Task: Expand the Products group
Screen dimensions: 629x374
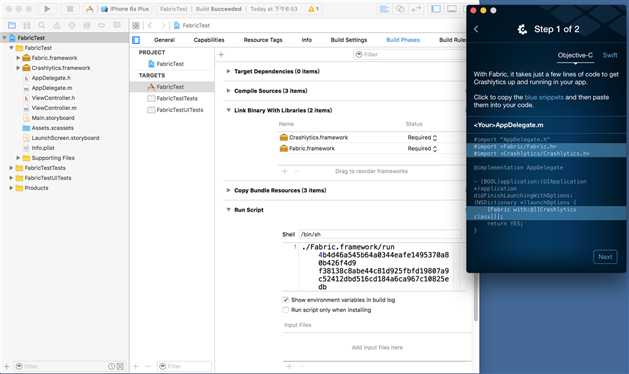Action: (x=11, y=188)
